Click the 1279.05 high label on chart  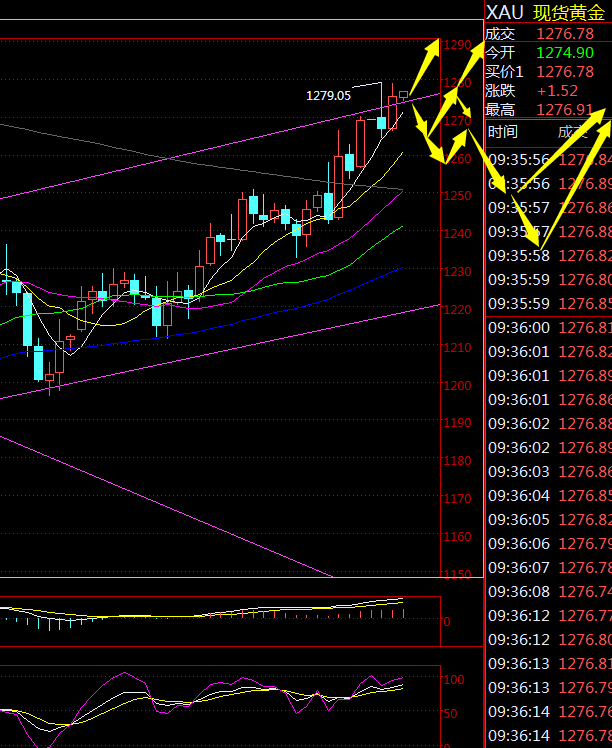[x=328, y=96]
